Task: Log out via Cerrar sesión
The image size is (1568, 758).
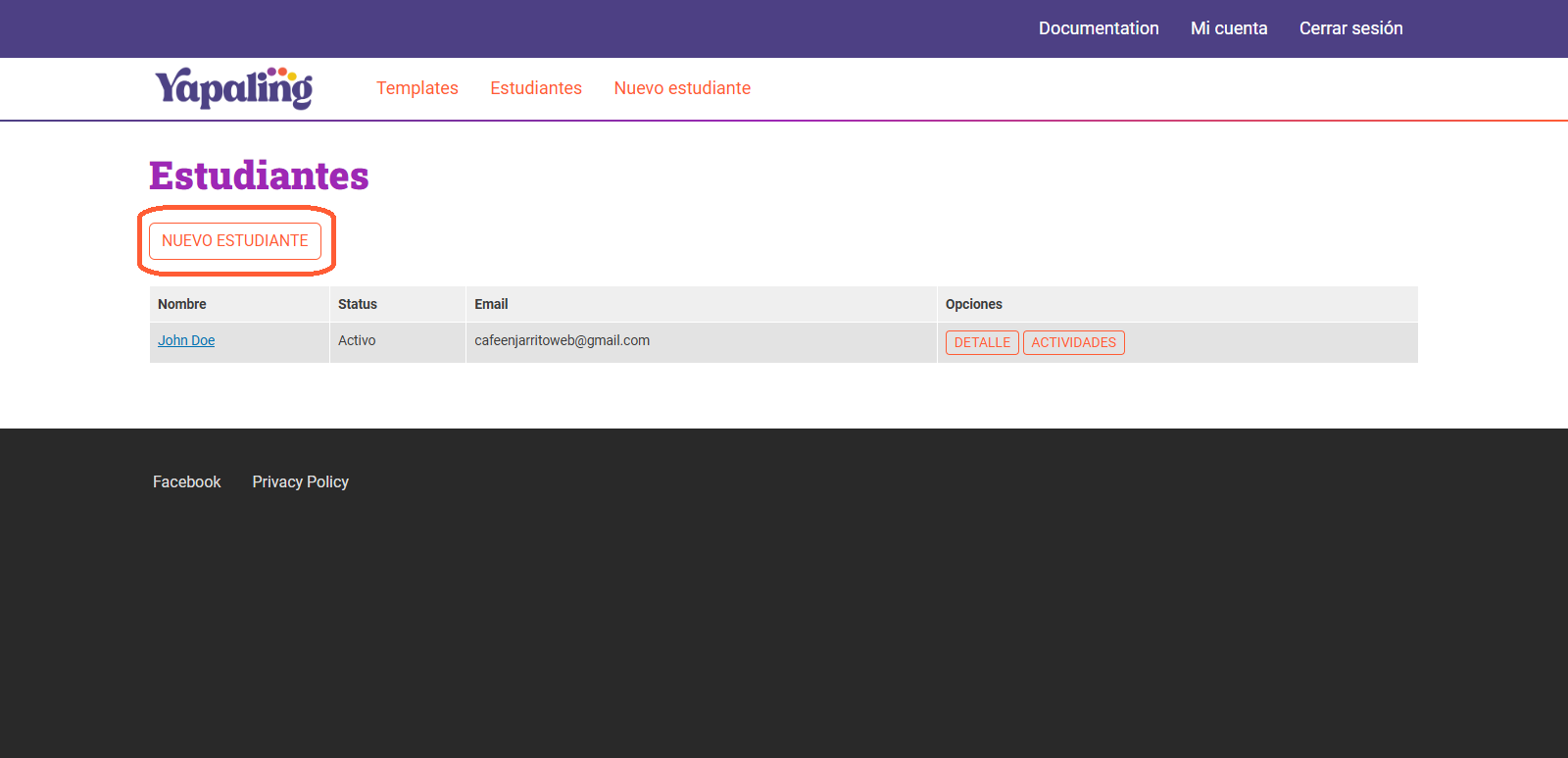Action: click(1350, 28)
